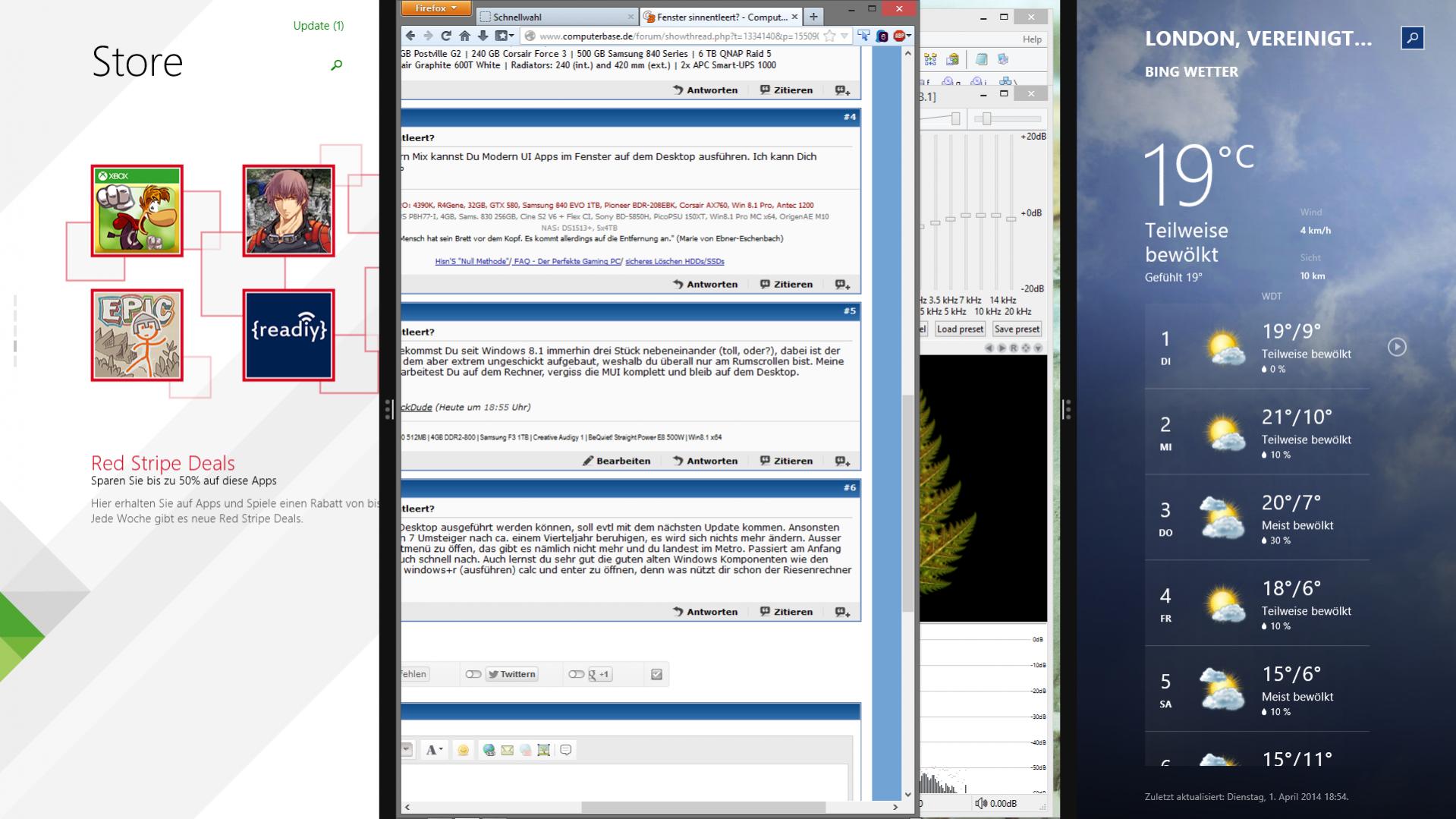The image size is (1456, 819).
Task: Click Load preset in the equalizer
Action: click(960, 329)
